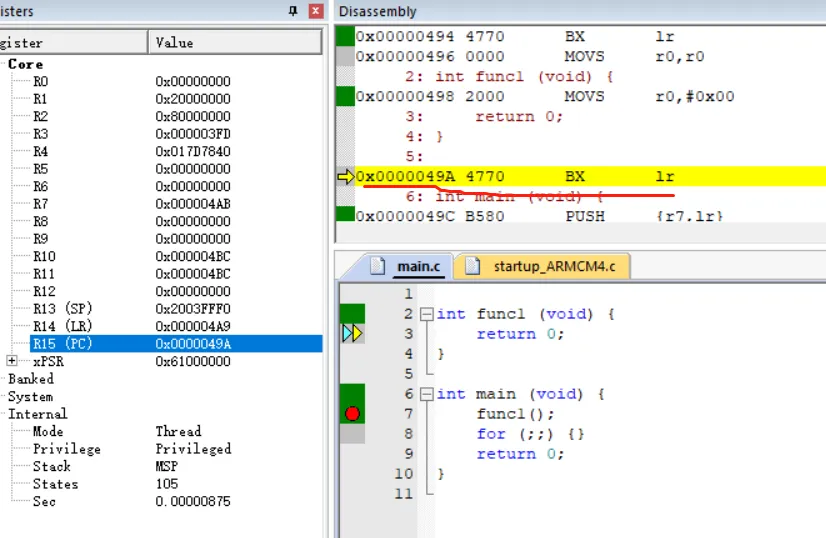Close the Registers panel with red X
The image size is (826, 538).
tap(316, 11)
